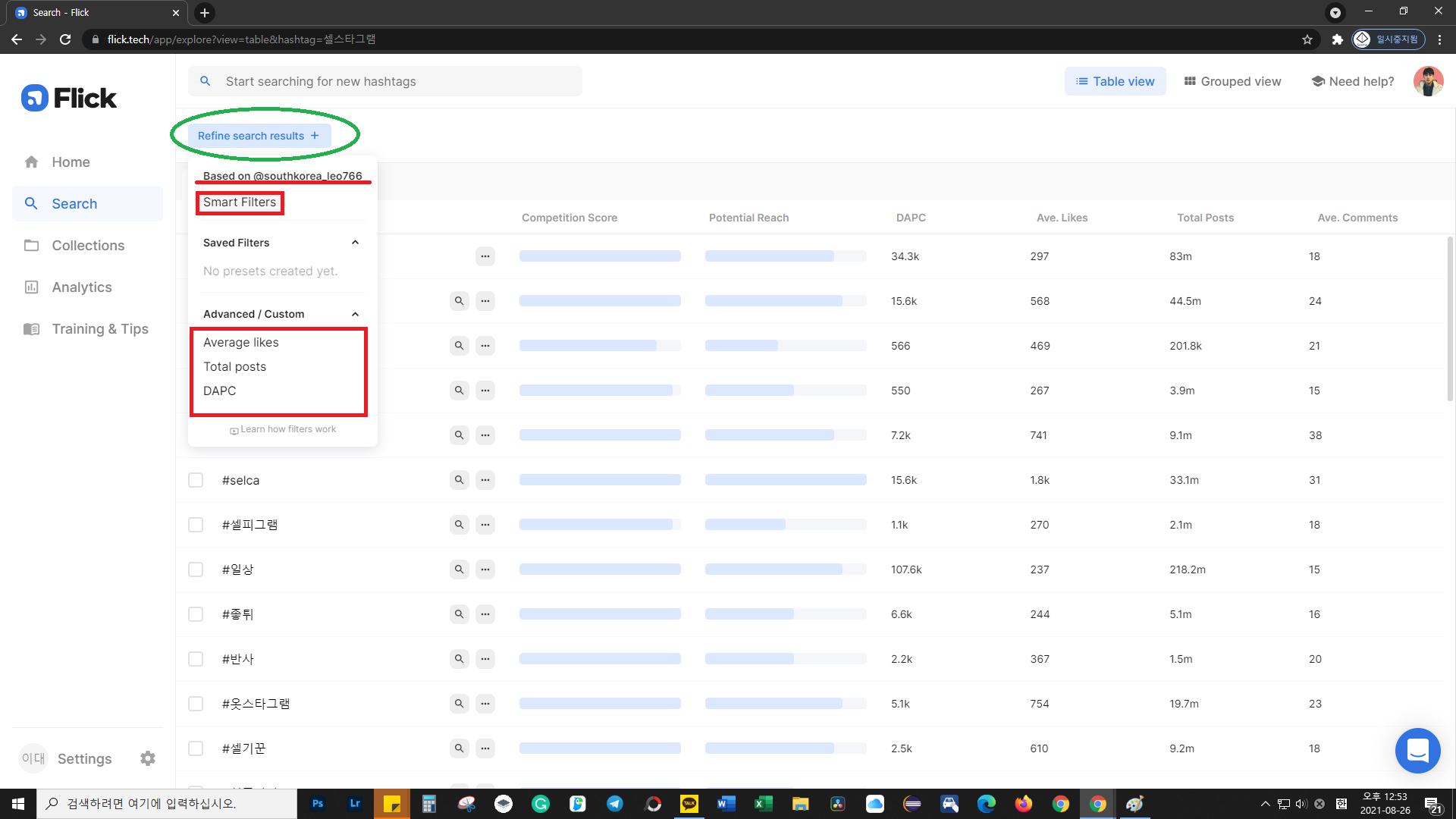
Task: Open the Intercom chat bubble
Action: pos(1417,751)
